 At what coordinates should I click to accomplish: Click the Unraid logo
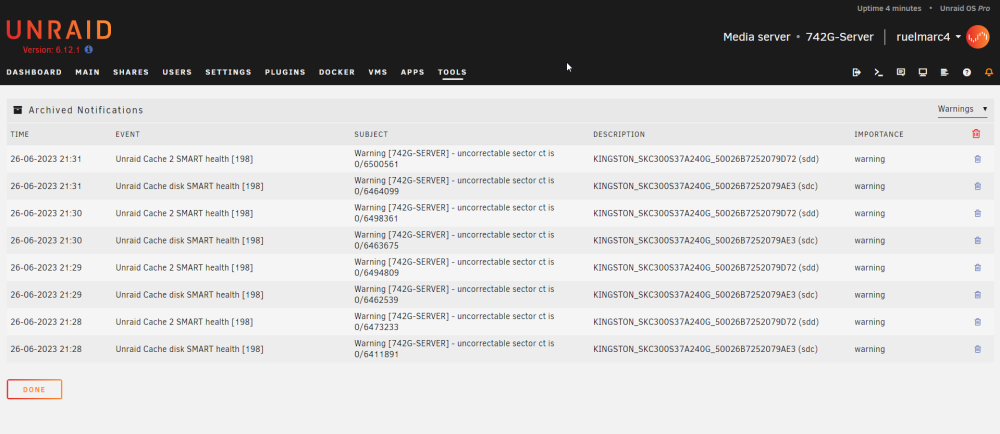pyautogui.click(x=59, y=31)
